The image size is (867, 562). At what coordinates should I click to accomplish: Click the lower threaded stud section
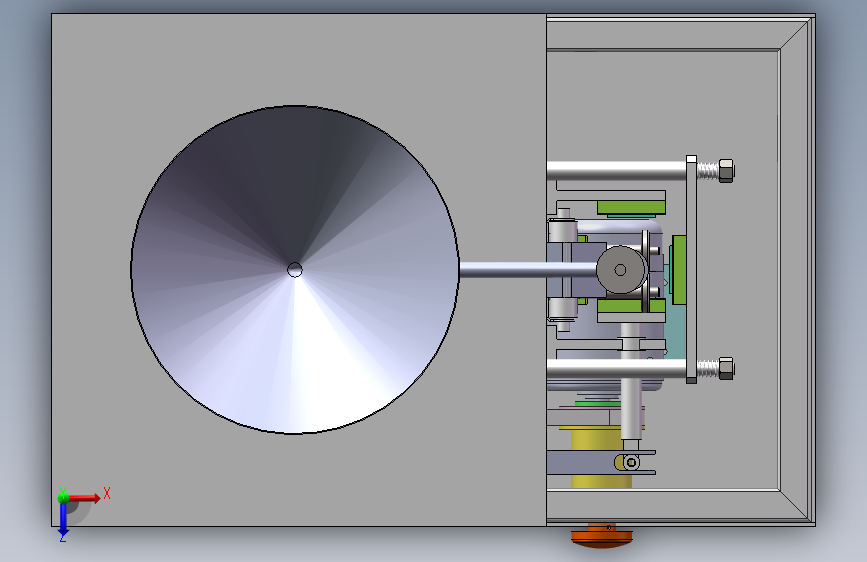[708, 368]
